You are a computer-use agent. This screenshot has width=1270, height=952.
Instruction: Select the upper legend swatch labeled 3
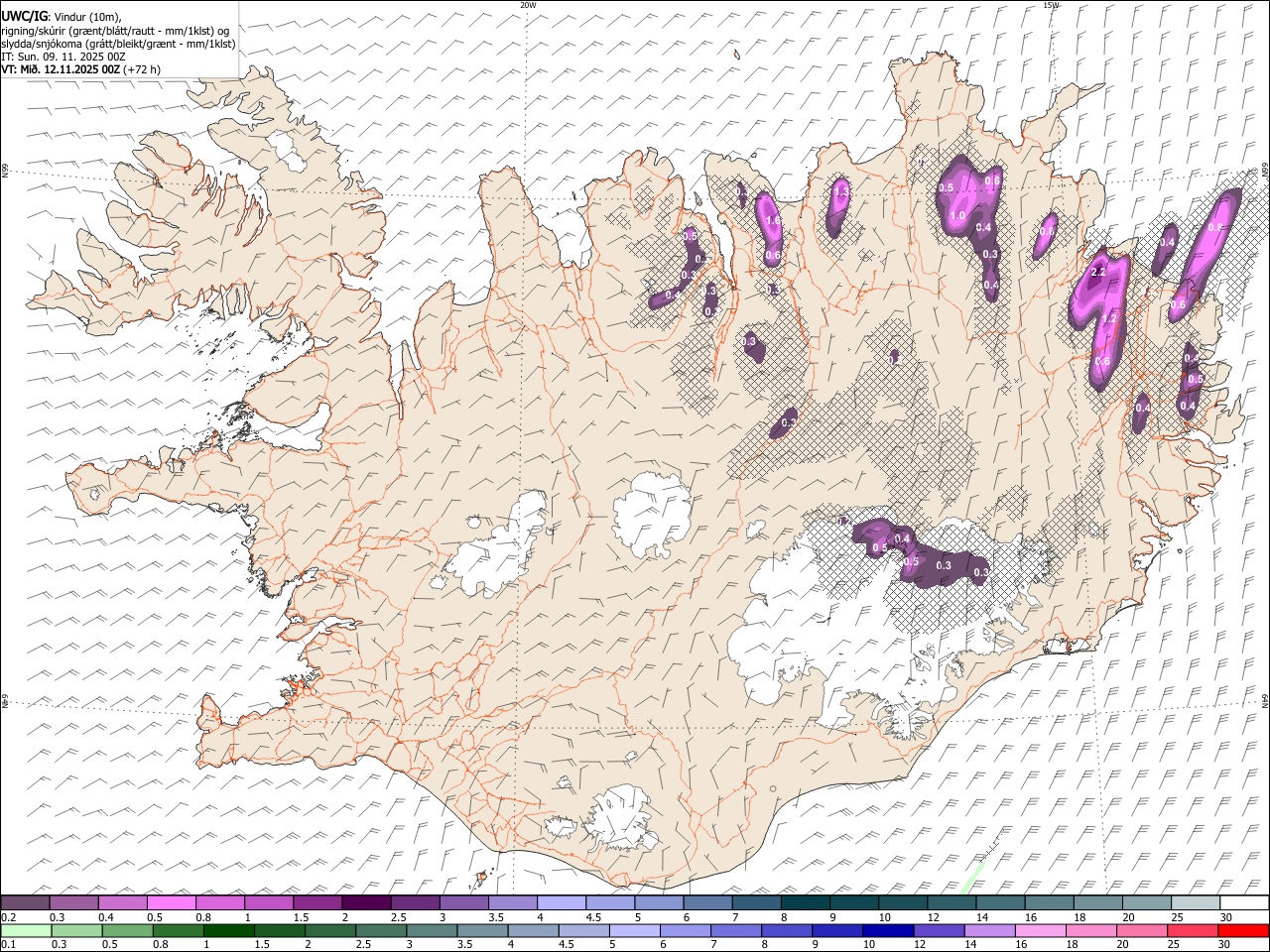463,902
